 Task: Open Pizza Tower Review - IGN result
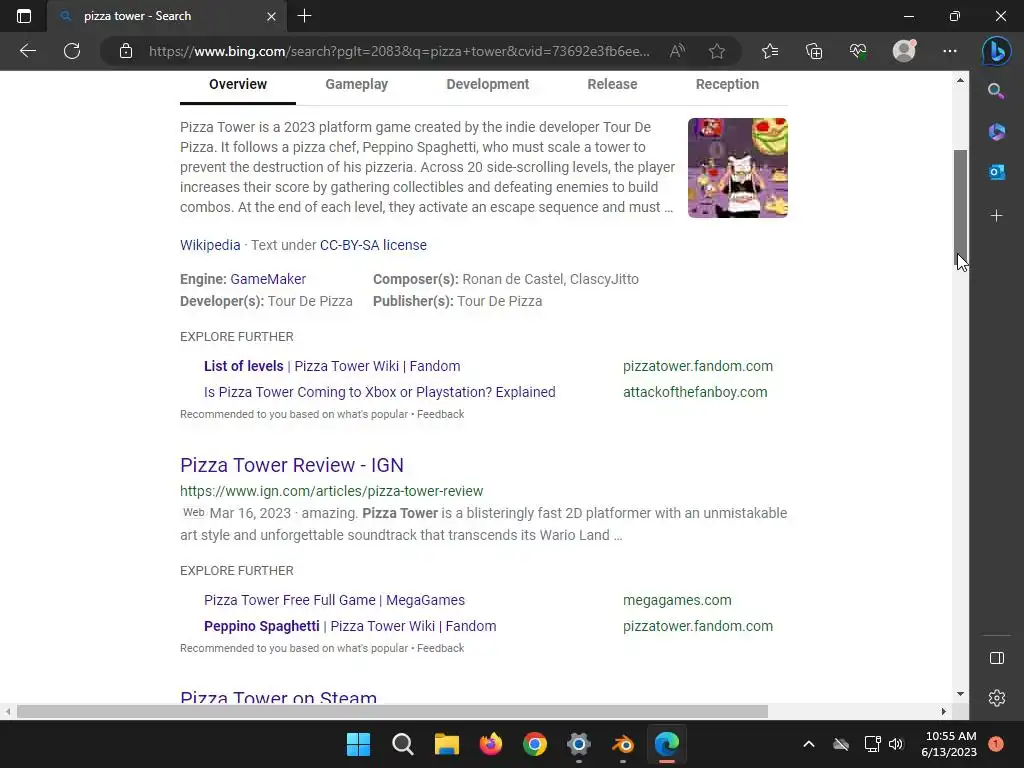click(292, 465)
